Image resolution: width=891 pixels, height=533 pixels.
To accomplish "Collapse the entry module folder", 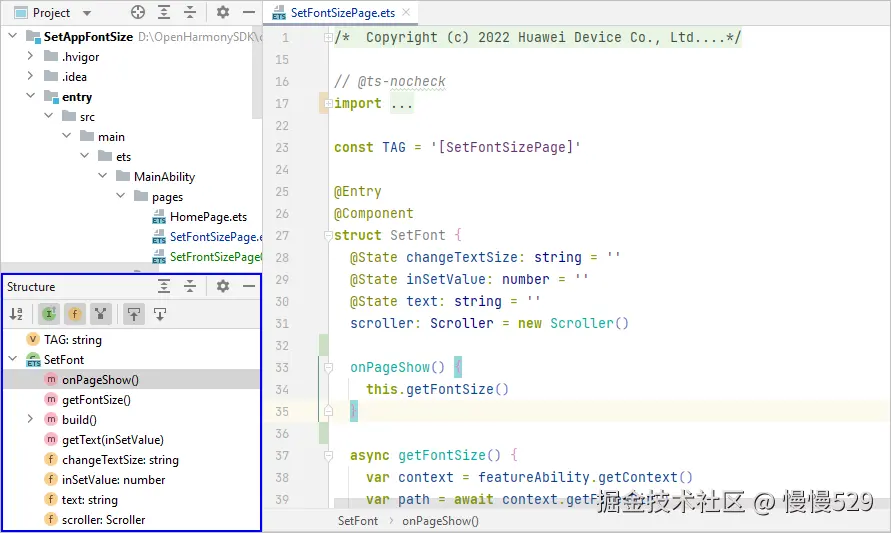I will [30, 95].
